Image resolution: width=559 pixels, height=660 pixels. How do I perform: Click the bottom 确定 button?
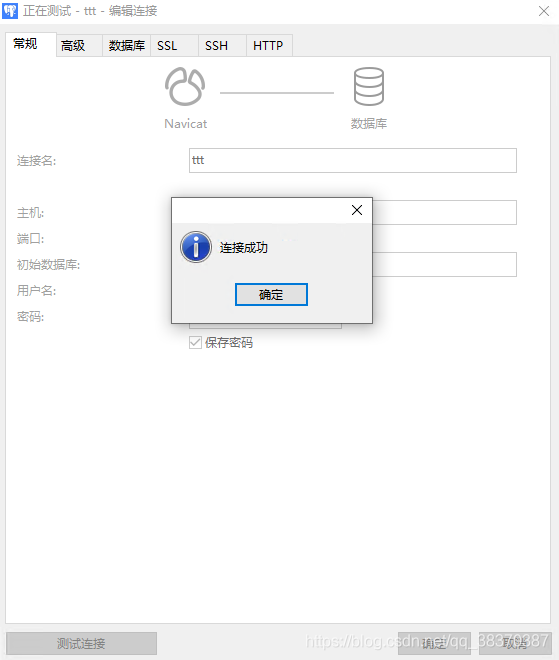[x=434, y=643]
